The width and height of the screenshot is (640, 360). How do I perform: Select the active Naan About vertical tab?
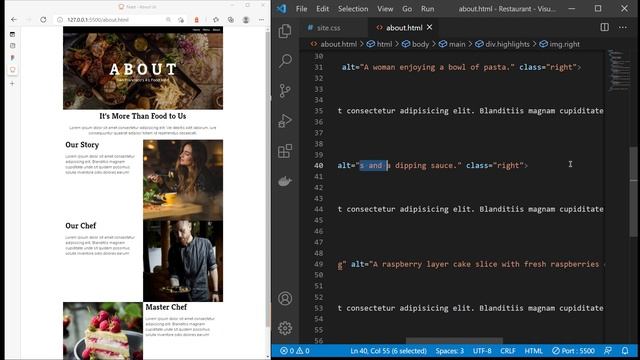pyautogui.click(x=13, y=70)
